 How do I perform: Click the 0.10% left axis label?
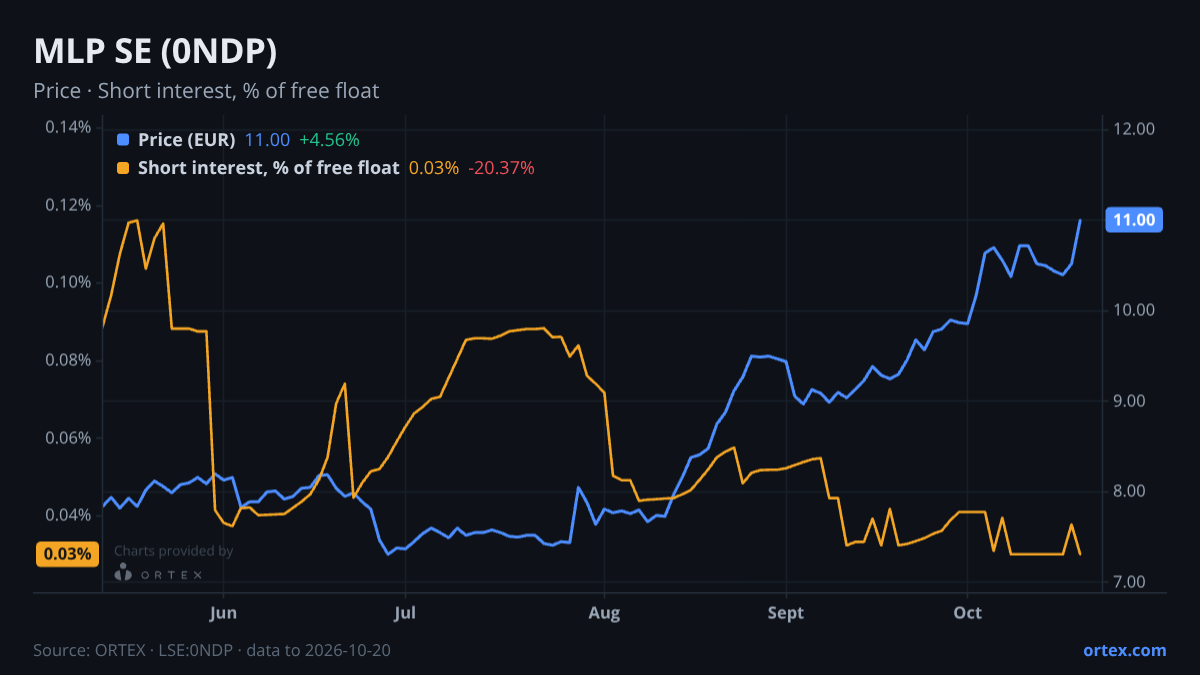click(68, 283)
